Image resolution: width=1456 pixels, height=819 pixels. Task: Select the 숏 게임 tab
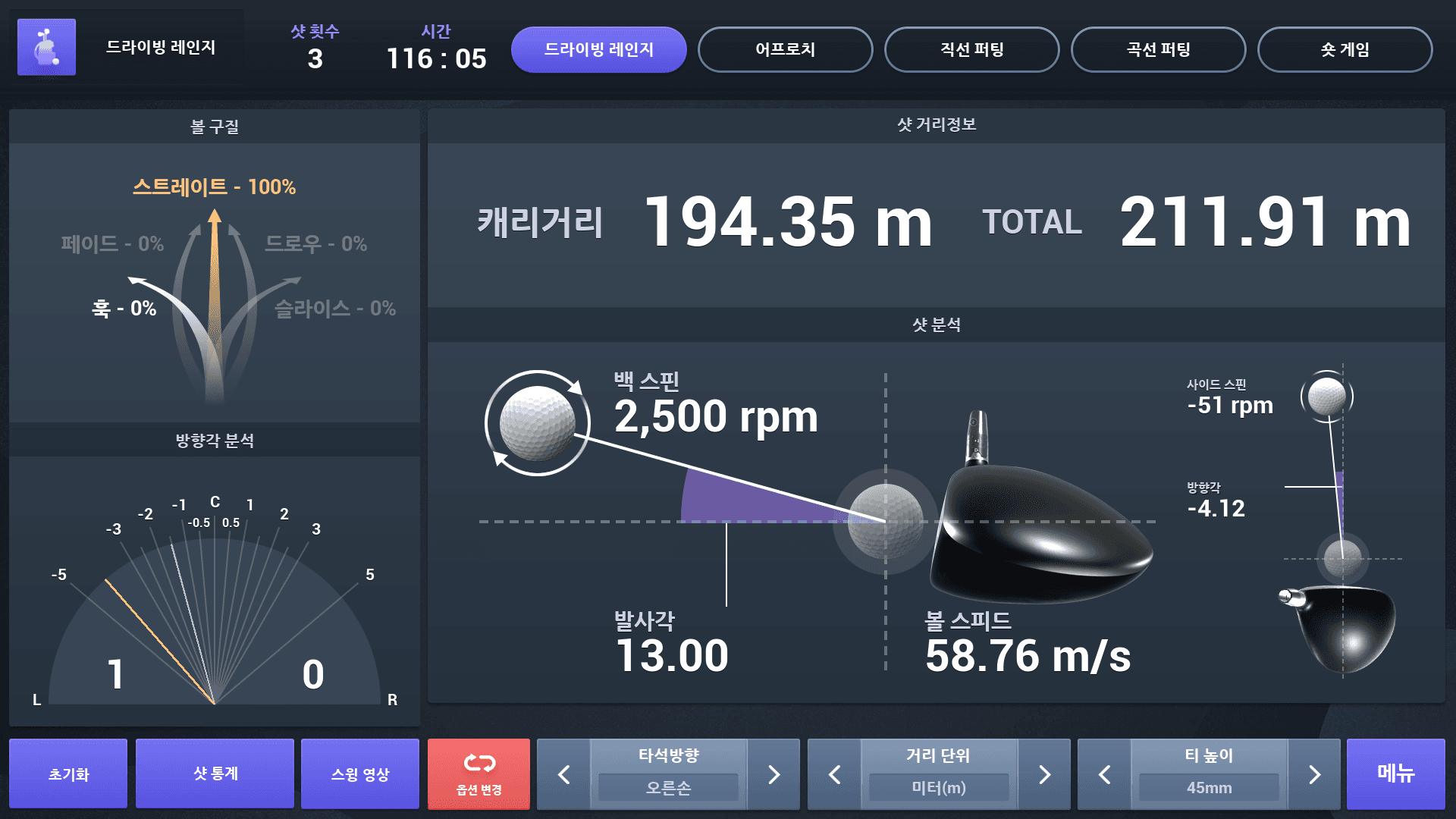(1345, 49)
